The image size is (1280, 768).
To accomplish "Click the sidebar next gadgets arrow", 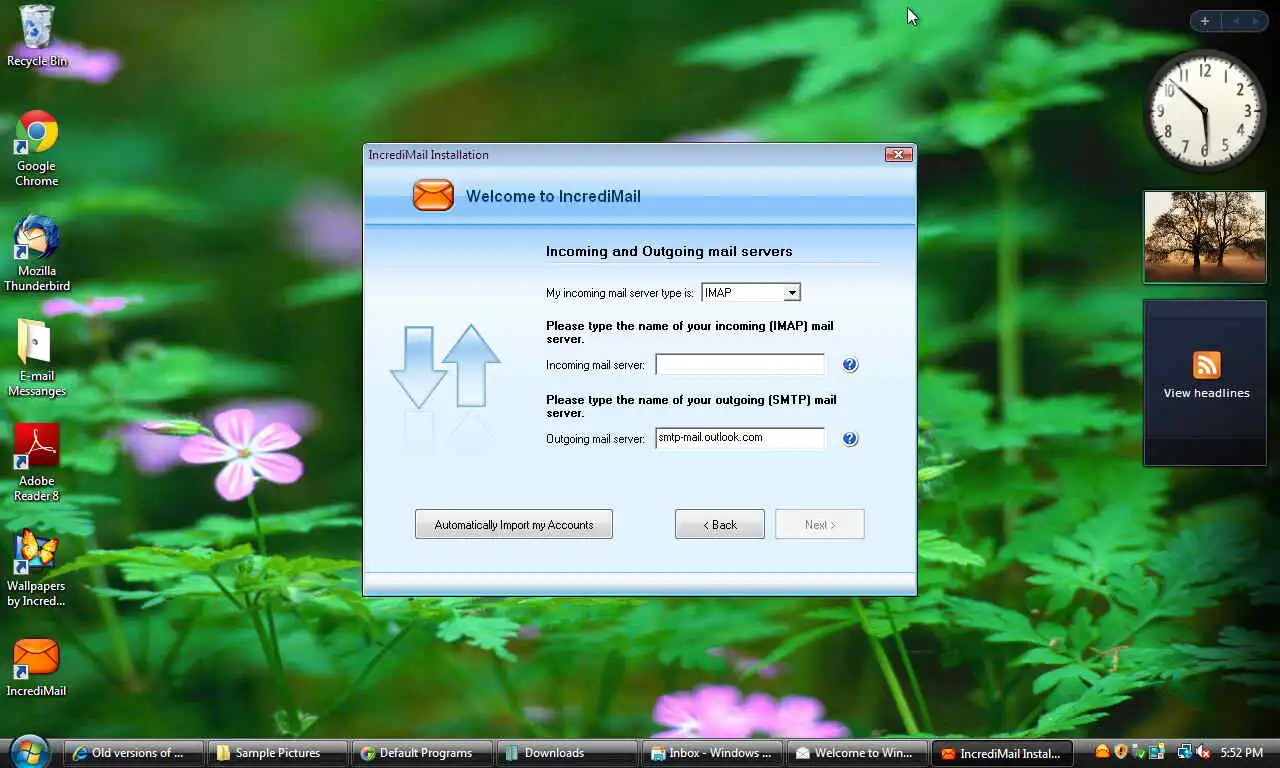I will click(x=1255, y=21).
